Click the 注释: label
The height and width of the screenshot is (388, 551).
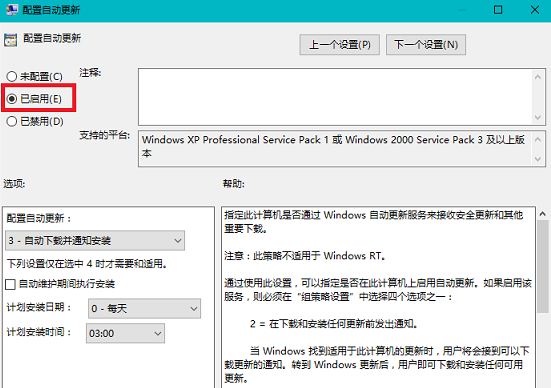(90, 73)
